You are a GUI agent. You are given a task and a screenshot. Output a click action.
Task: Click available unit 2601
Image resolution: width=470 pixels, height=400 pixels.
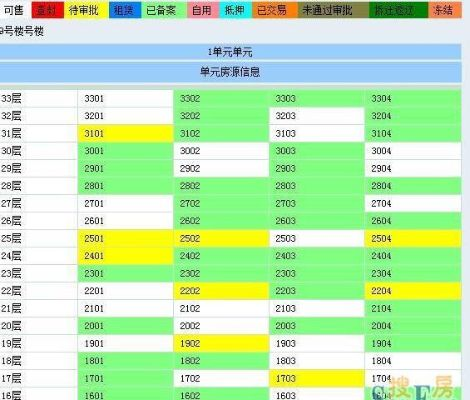click(125, 221)
